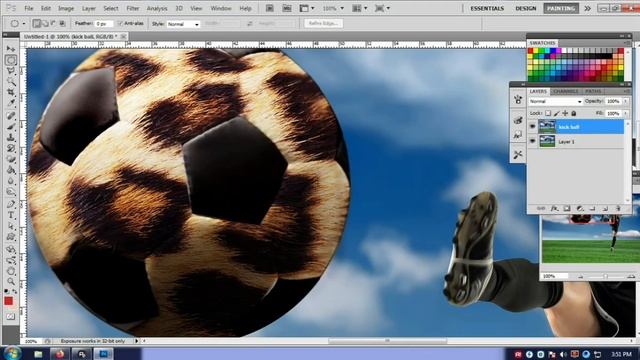Launch Bridge from application bar
Screen dimensions: 640x360
pyautogui.click(x=270, y=8)
